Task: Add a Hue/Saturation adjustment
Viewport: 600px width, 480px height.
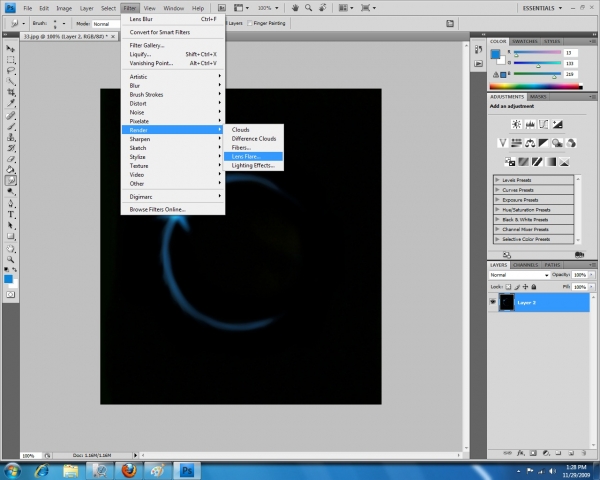Action: [516, 143]
